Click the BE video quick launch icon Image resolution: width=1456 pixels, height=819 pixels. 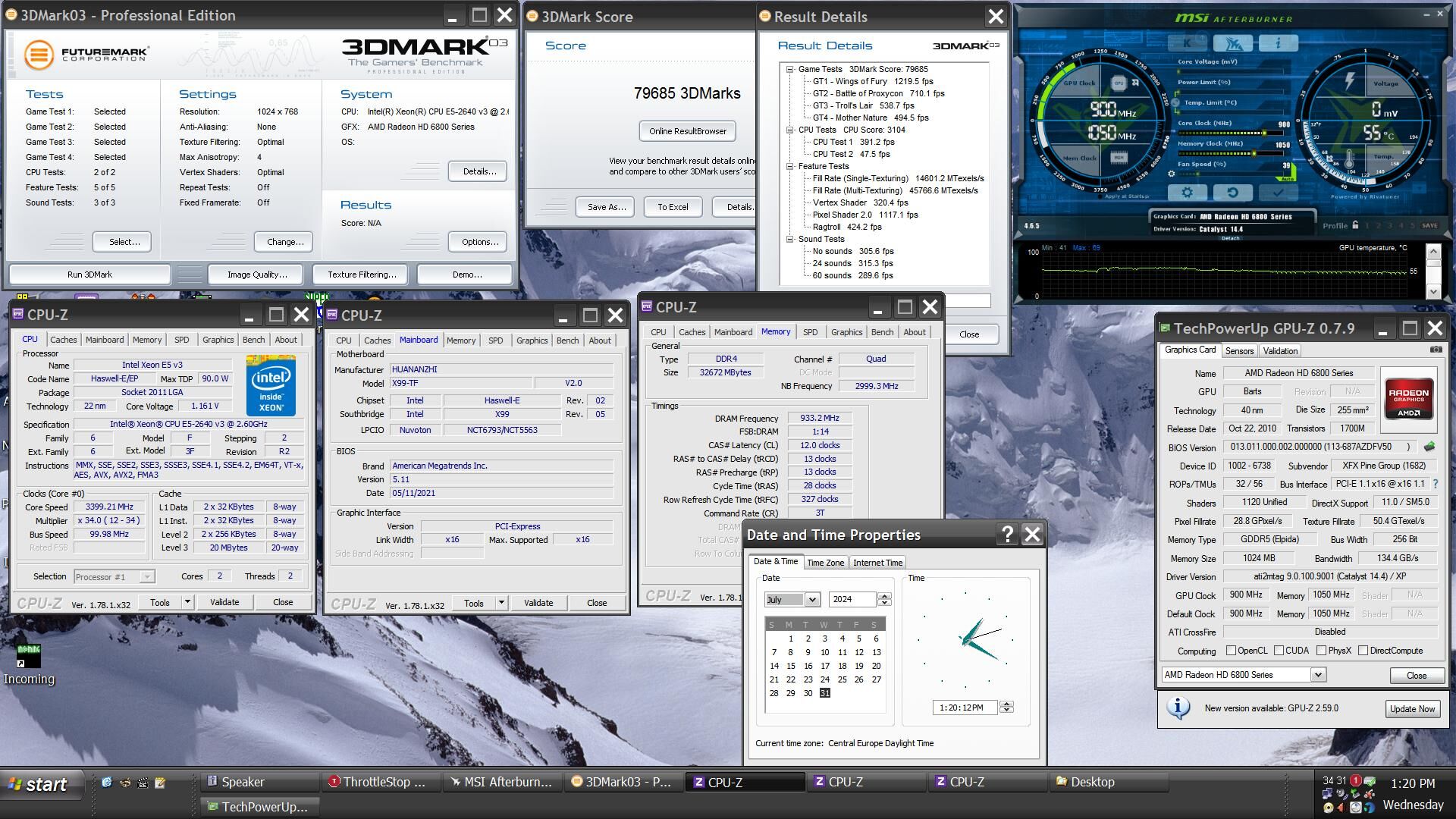pos(143,783)
